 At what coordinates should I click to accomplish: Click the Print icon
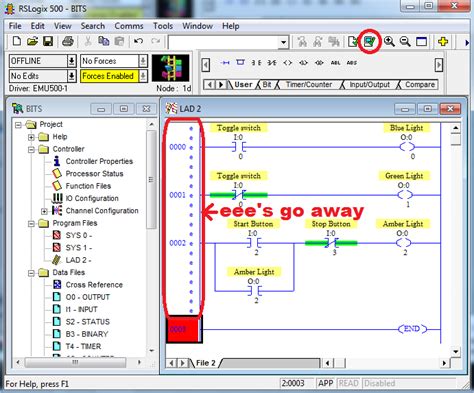tap(68, 41)
